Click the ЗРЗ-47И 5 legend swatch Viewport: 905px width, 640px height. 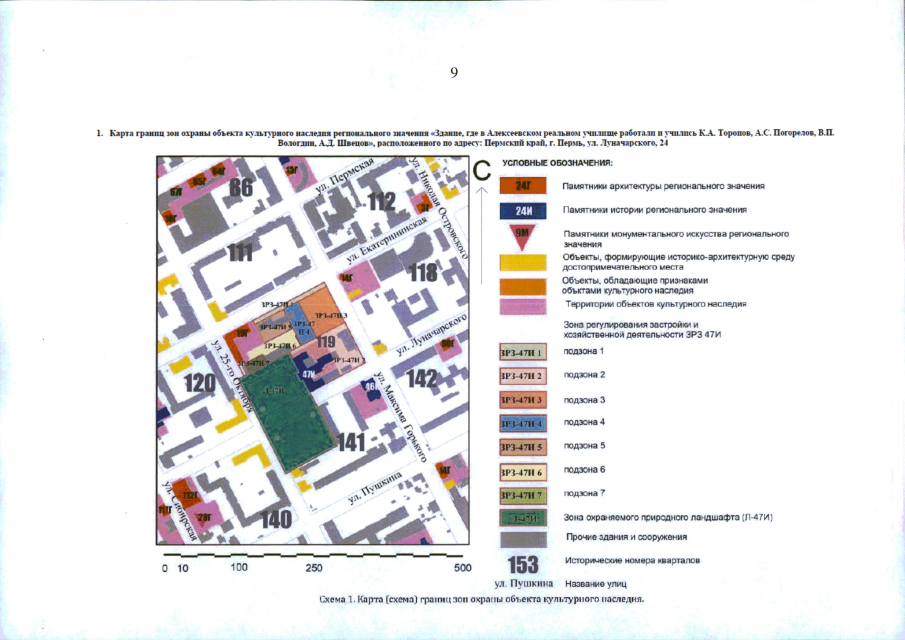coord(523,447)
